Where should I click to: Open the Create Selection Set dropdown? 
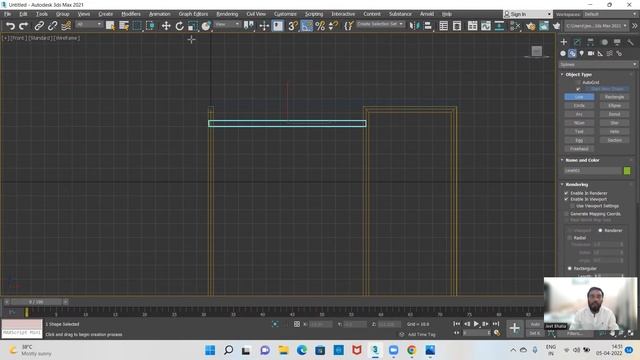tap(380, 24)
